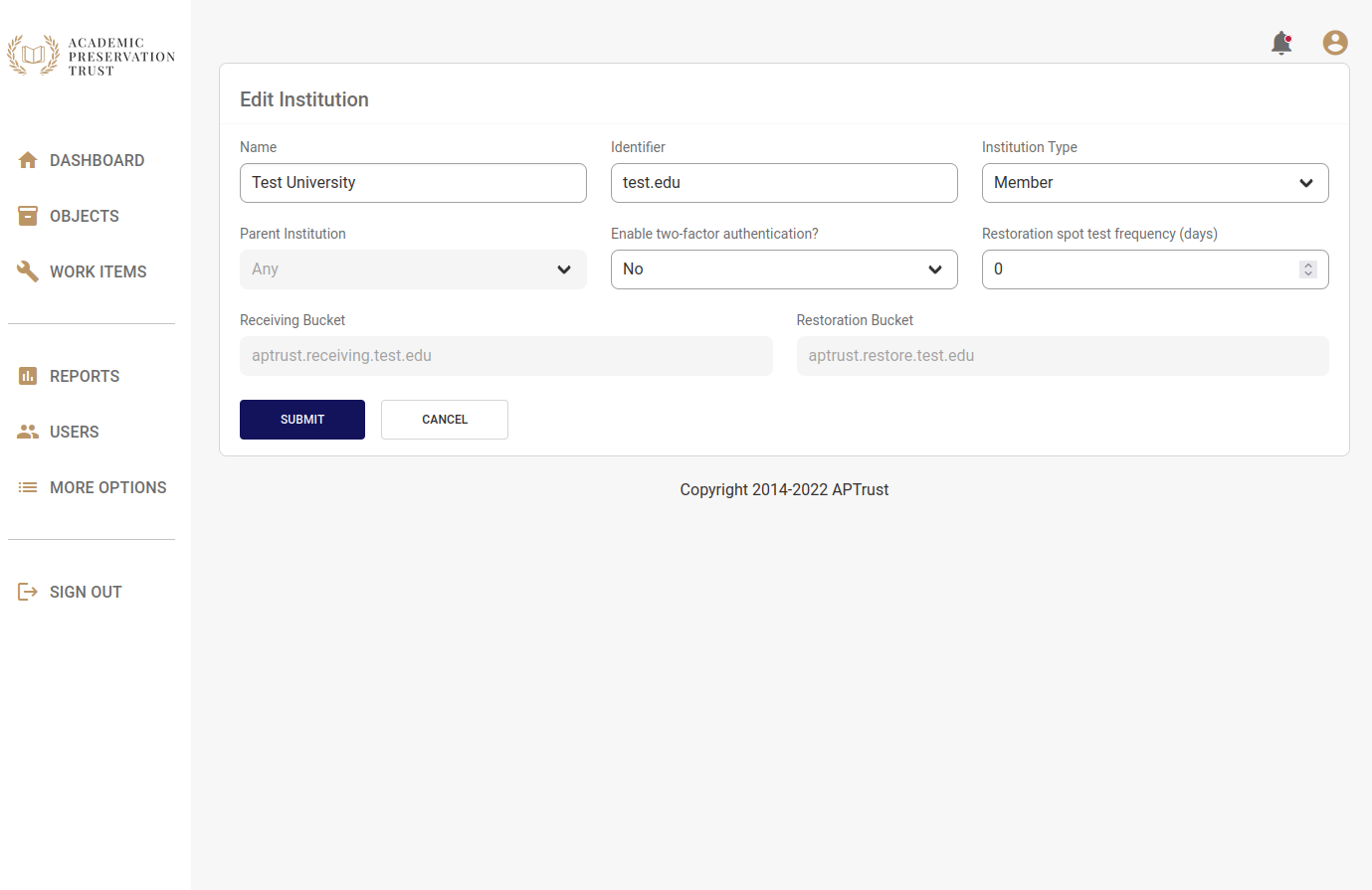
Task: Click the Enable two-factor authentication label
Action: click(x=714, y=234)
